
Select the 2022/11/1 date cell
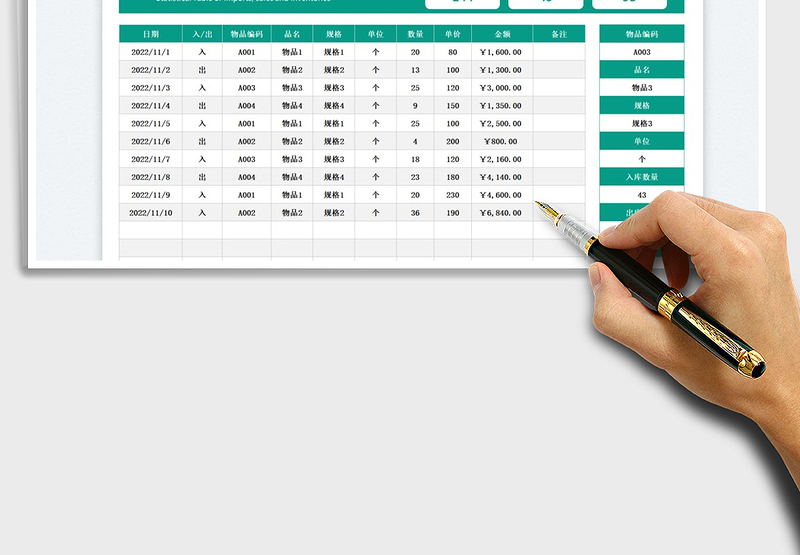tap(150, 52)
